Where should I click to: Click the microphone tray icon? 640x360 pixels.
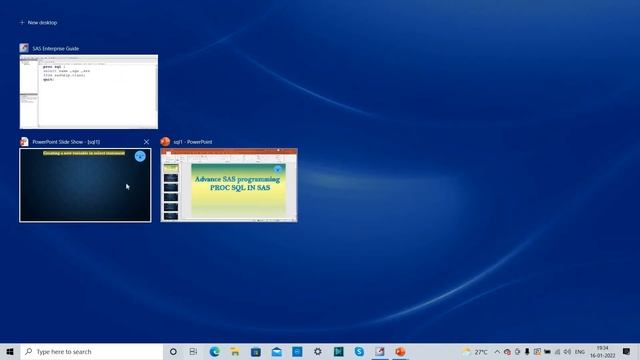[x=527, y=351]
